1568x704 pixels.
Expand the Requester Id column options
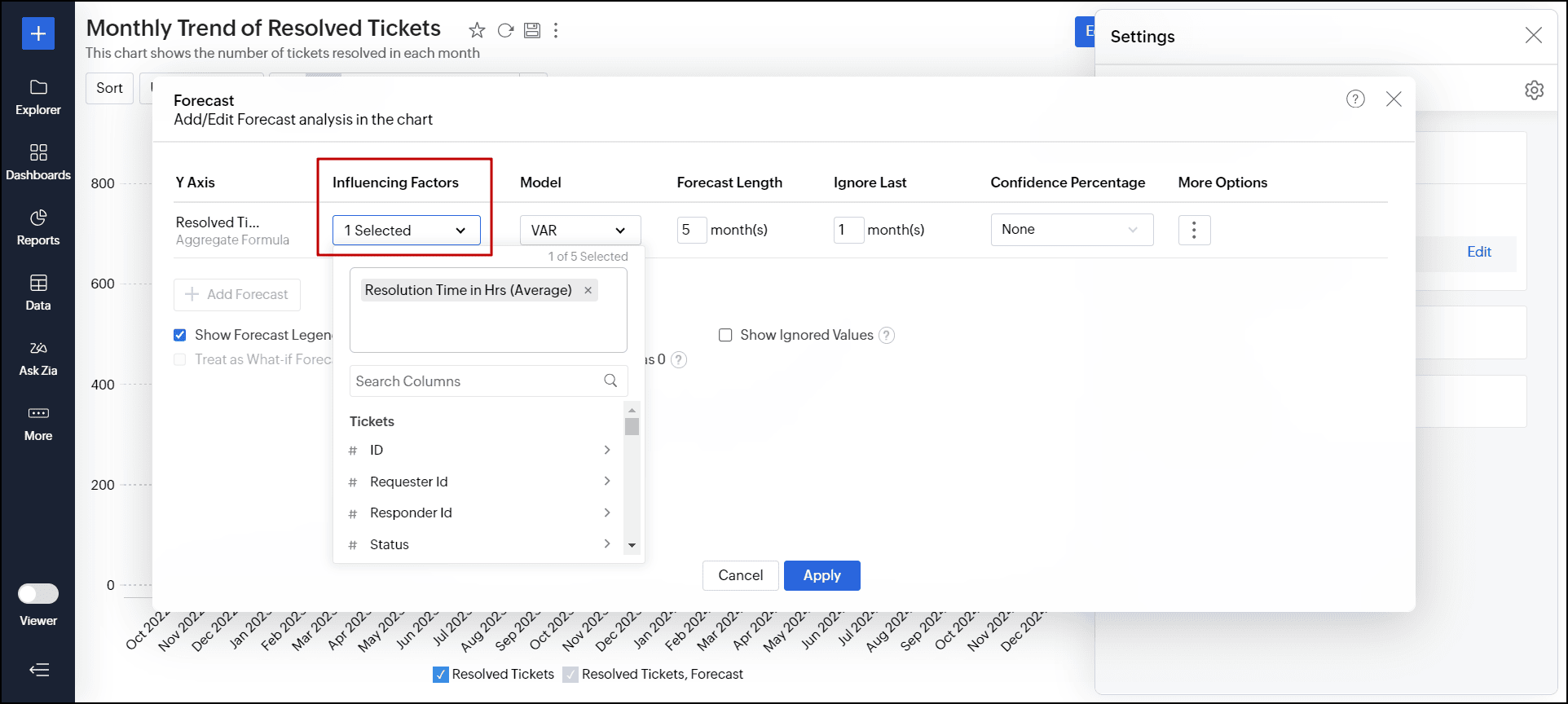(607, 482)
